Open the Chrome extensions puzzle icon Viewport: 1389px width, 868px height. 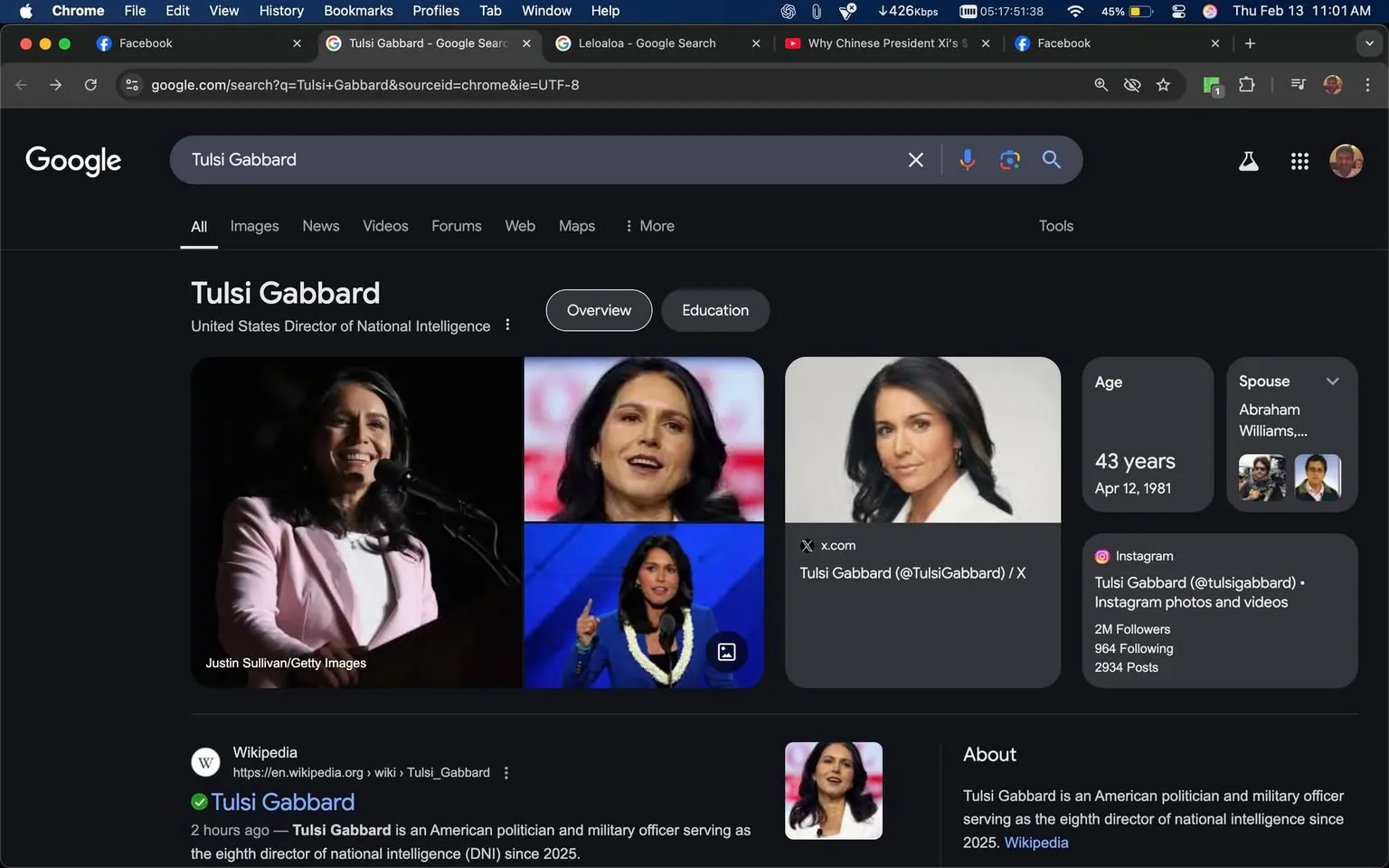[1246, 84]
